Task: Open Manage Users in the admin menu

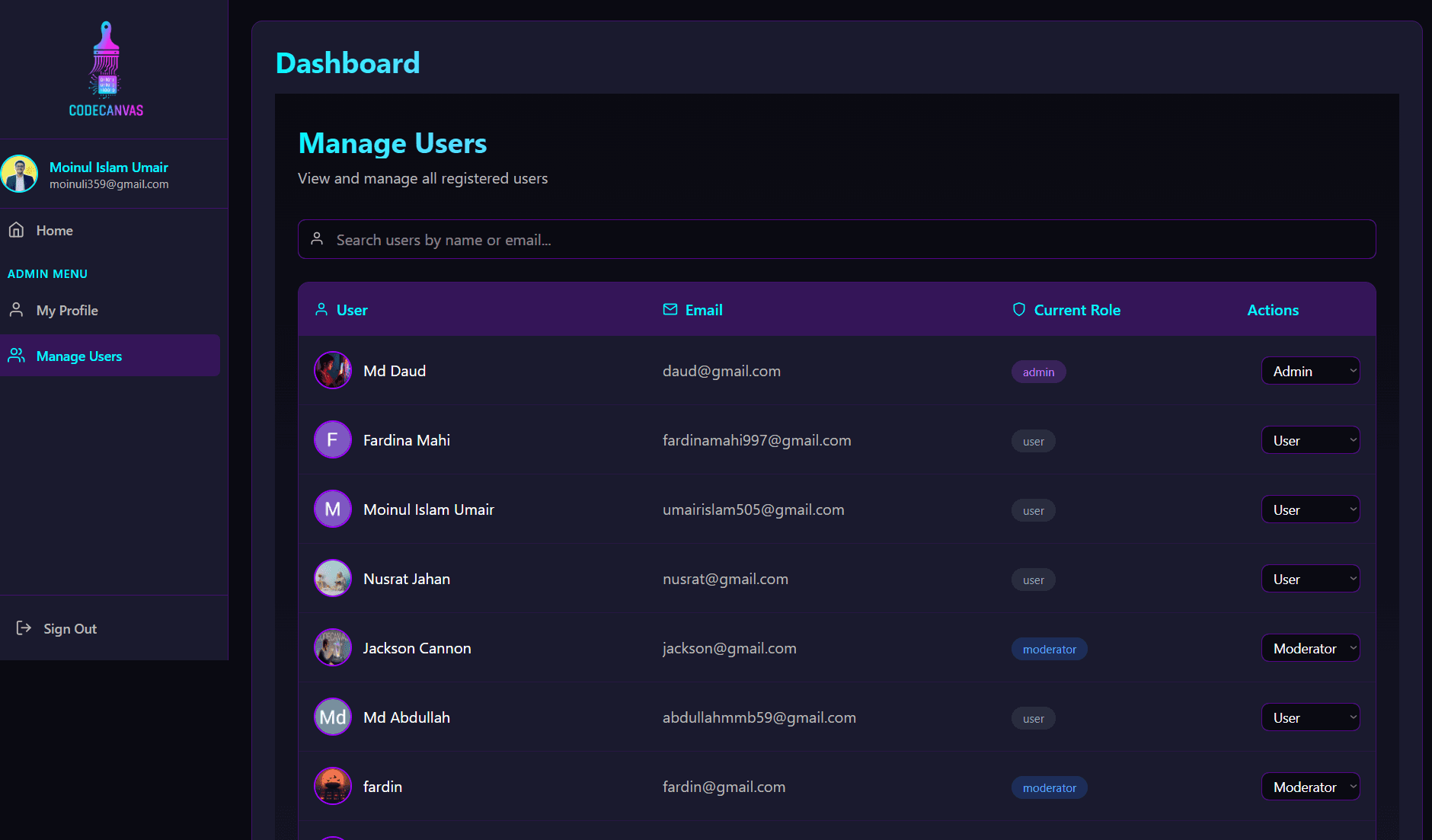Action: point(79,356)
